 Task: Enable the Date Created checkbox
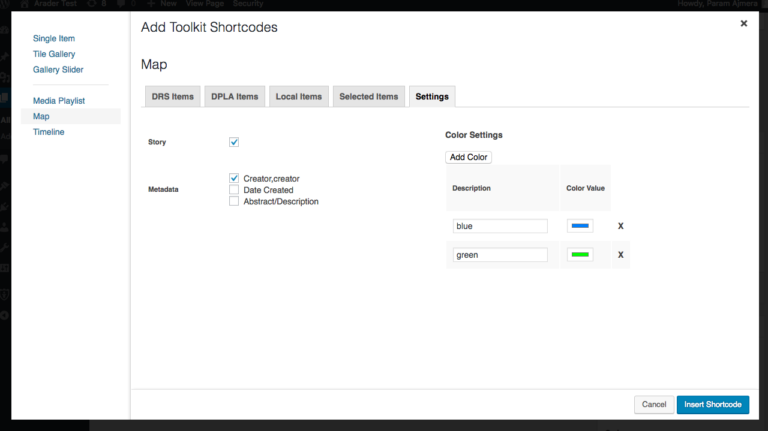pyautogui.click(x=234, y=190)
